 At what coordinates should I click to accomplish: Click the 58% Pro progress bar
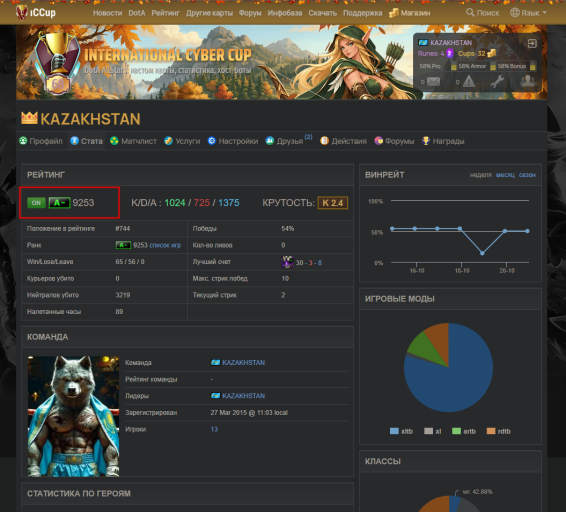(x=437, y=66)
